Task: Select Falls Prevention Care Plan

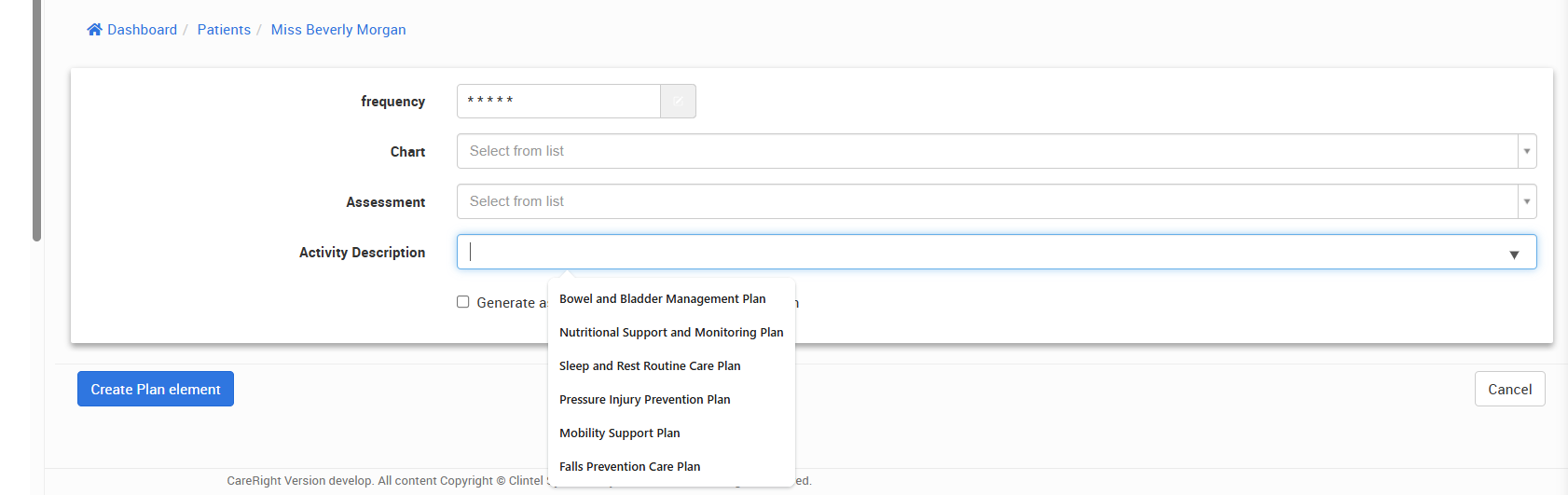Action: coord(629,467)
